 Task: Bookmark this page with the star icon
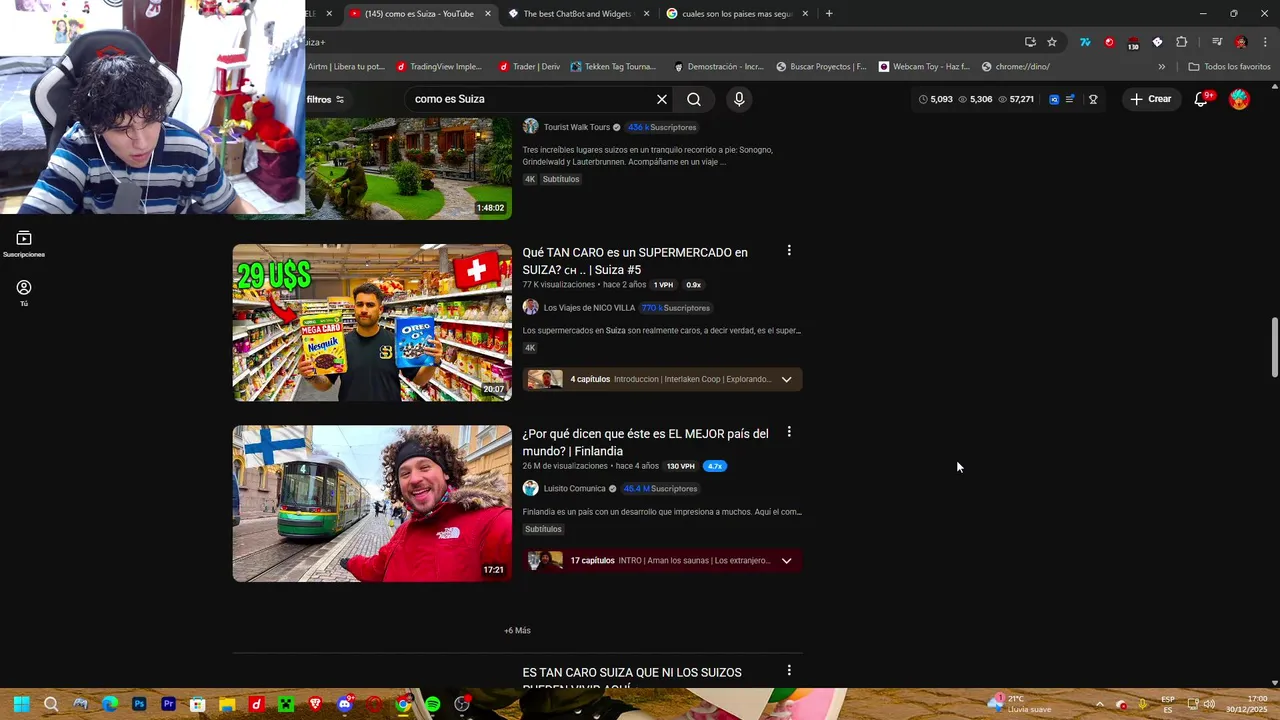point(1052,42)
